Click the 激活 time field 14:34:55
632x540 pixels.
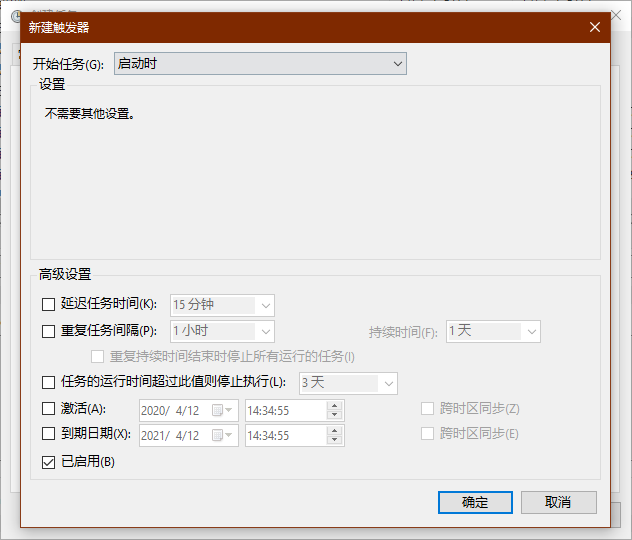pos(285,410)
